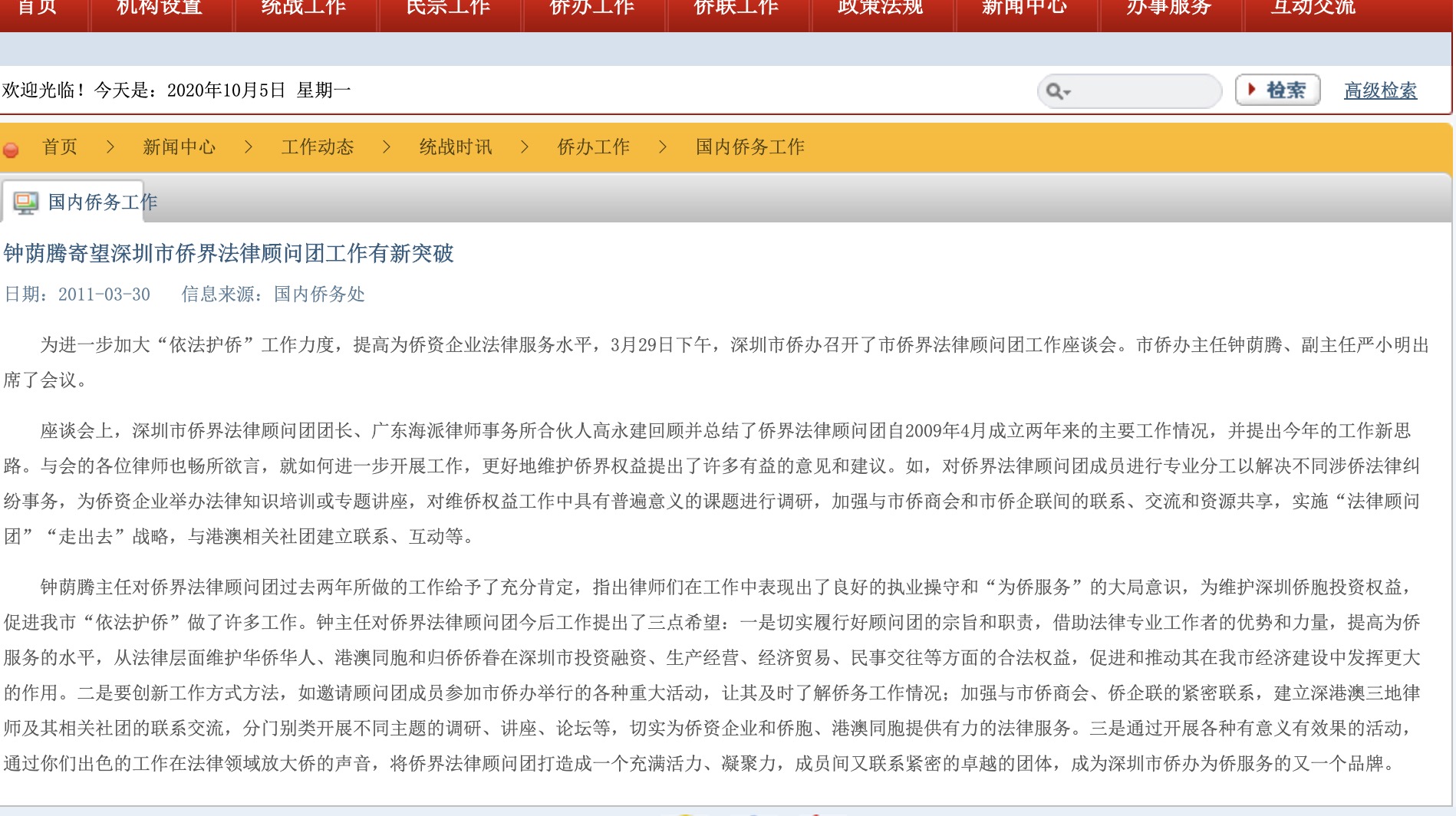
Task: Open the 办事服务 menu item
Action: click(x=1169, y=8)
